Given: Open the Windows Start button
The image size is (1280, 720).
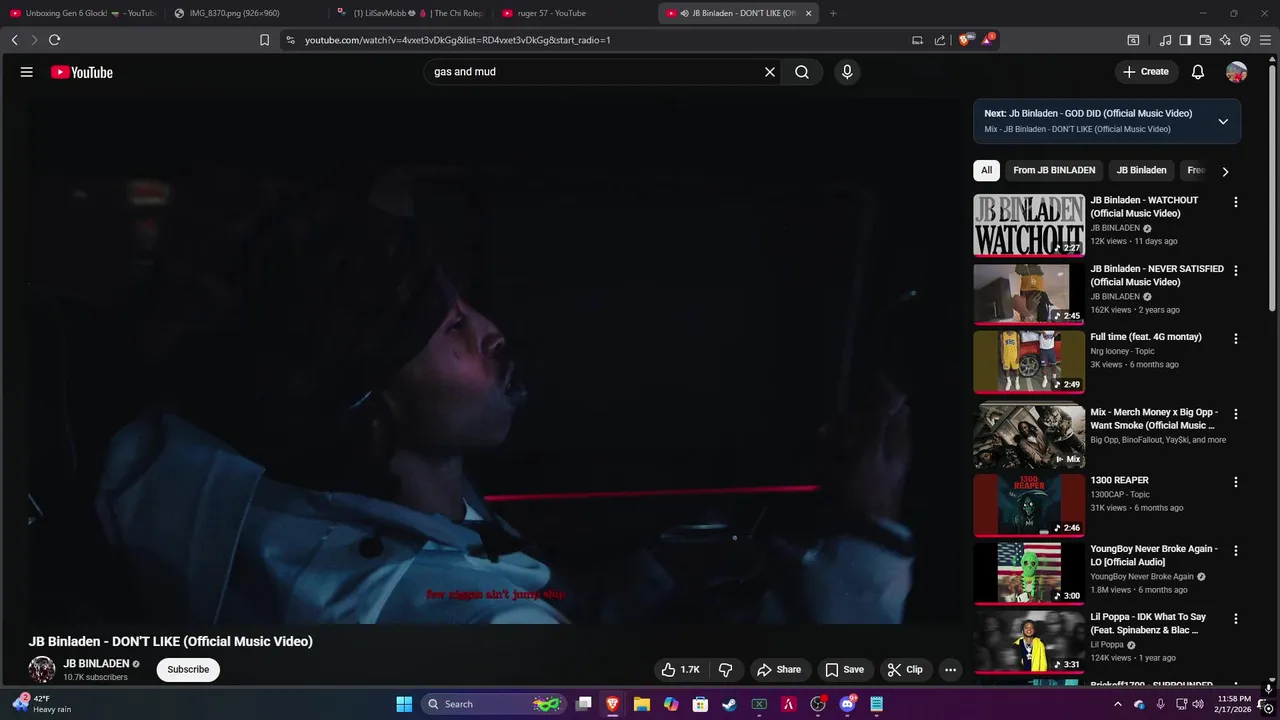Looking at the screenshot, I should [404, 704].
